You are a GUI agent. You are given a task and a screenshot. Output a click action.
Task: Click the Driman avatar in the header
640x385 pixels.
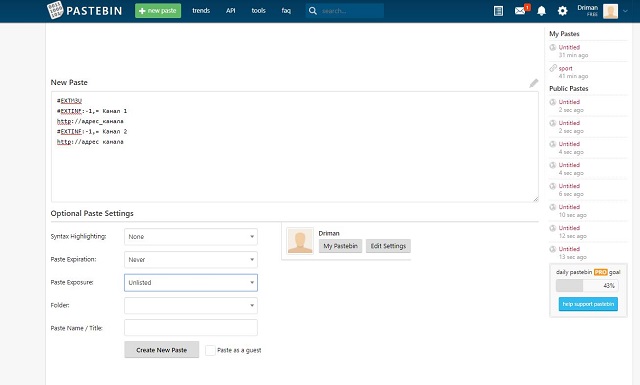(610, 11)
